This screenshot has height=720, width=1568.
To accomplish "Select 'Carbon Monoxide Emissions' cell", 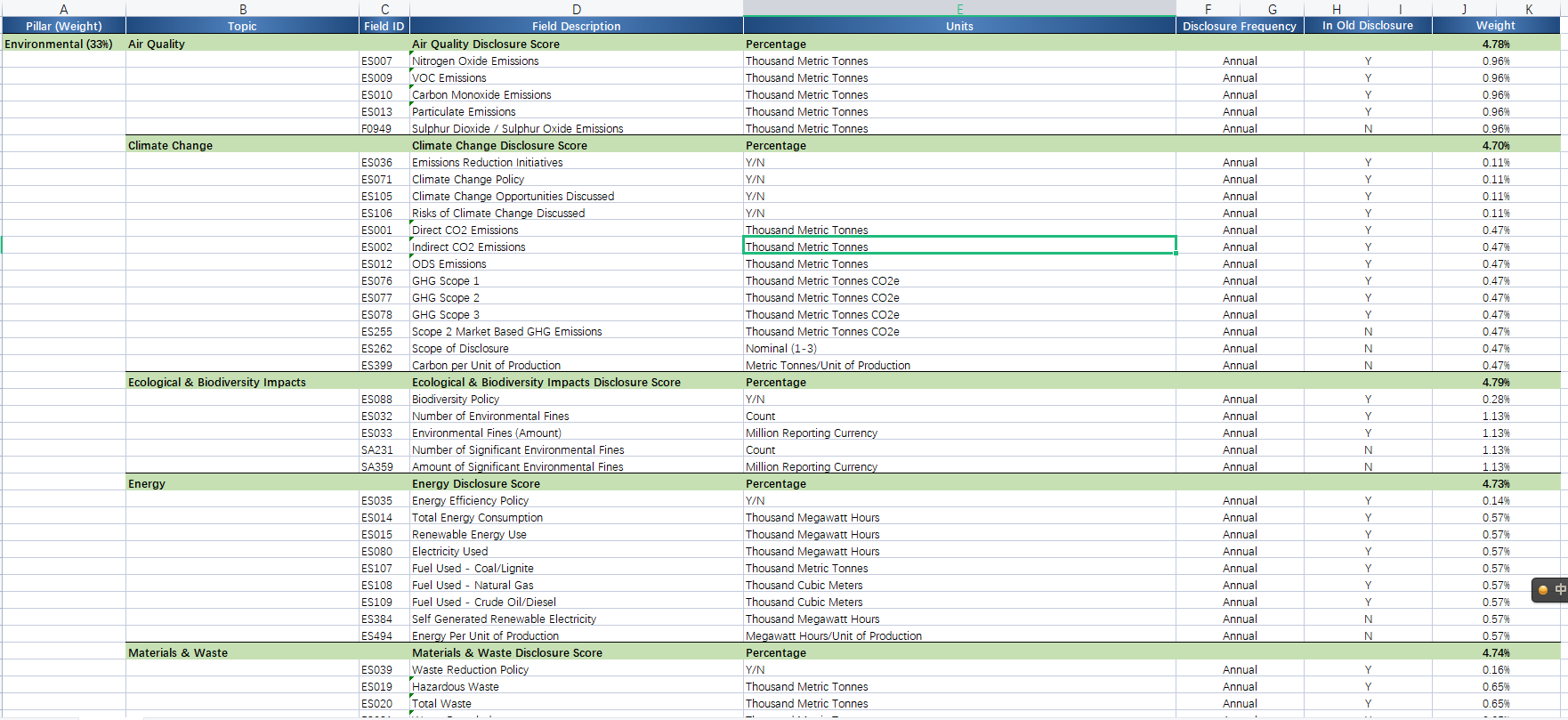I will coord(577,94).
